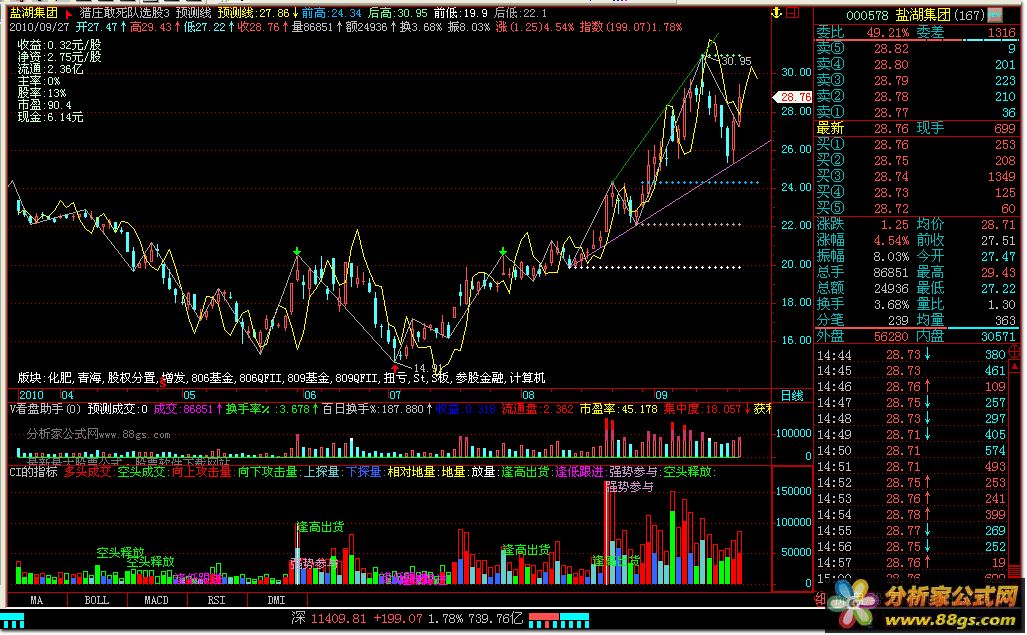
Task: Click the 30.95 high price label on the chart
Action: tap(736, 62)
